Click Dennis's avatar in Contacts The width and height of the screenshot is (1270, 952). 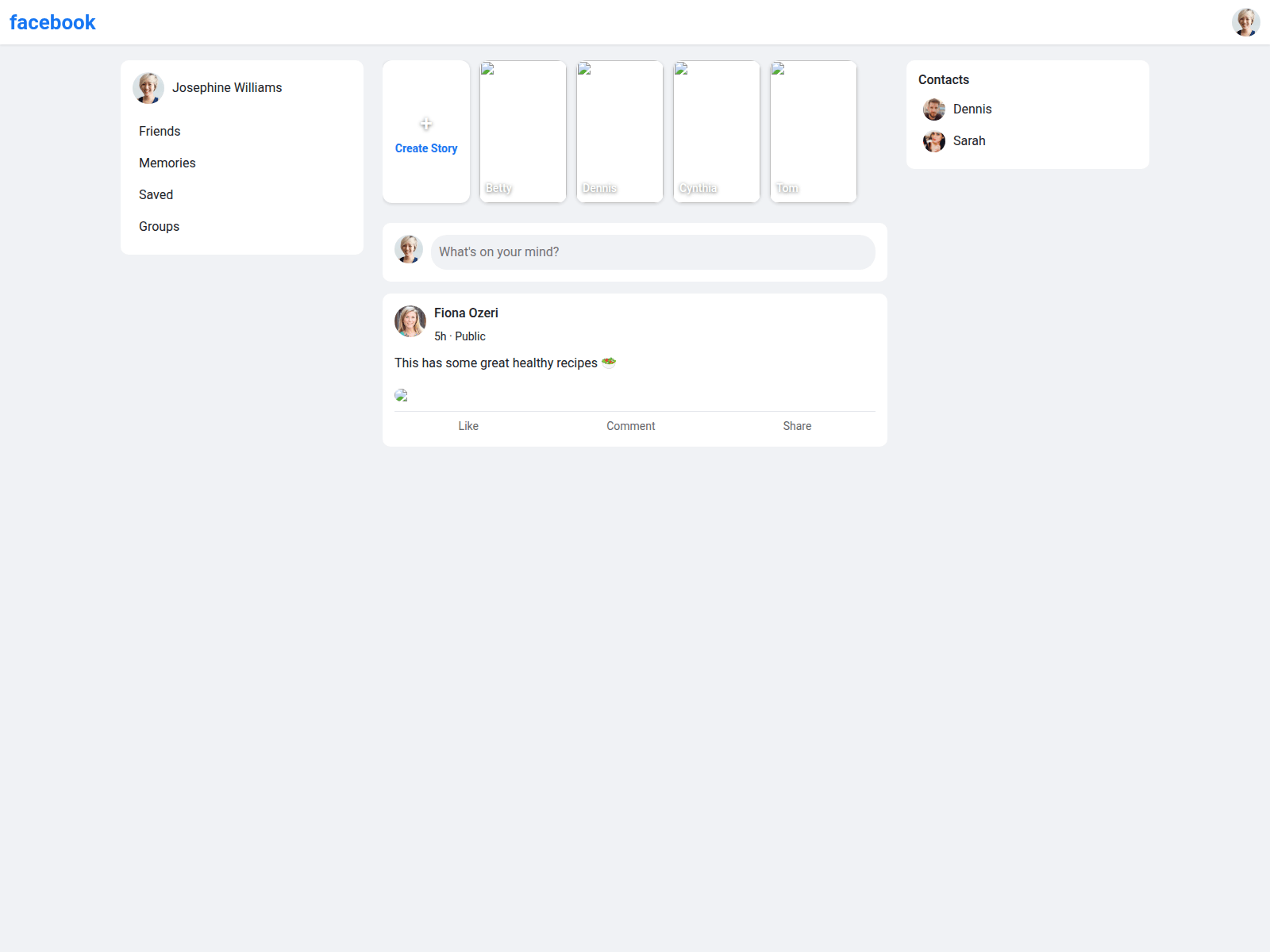point(934,109)
